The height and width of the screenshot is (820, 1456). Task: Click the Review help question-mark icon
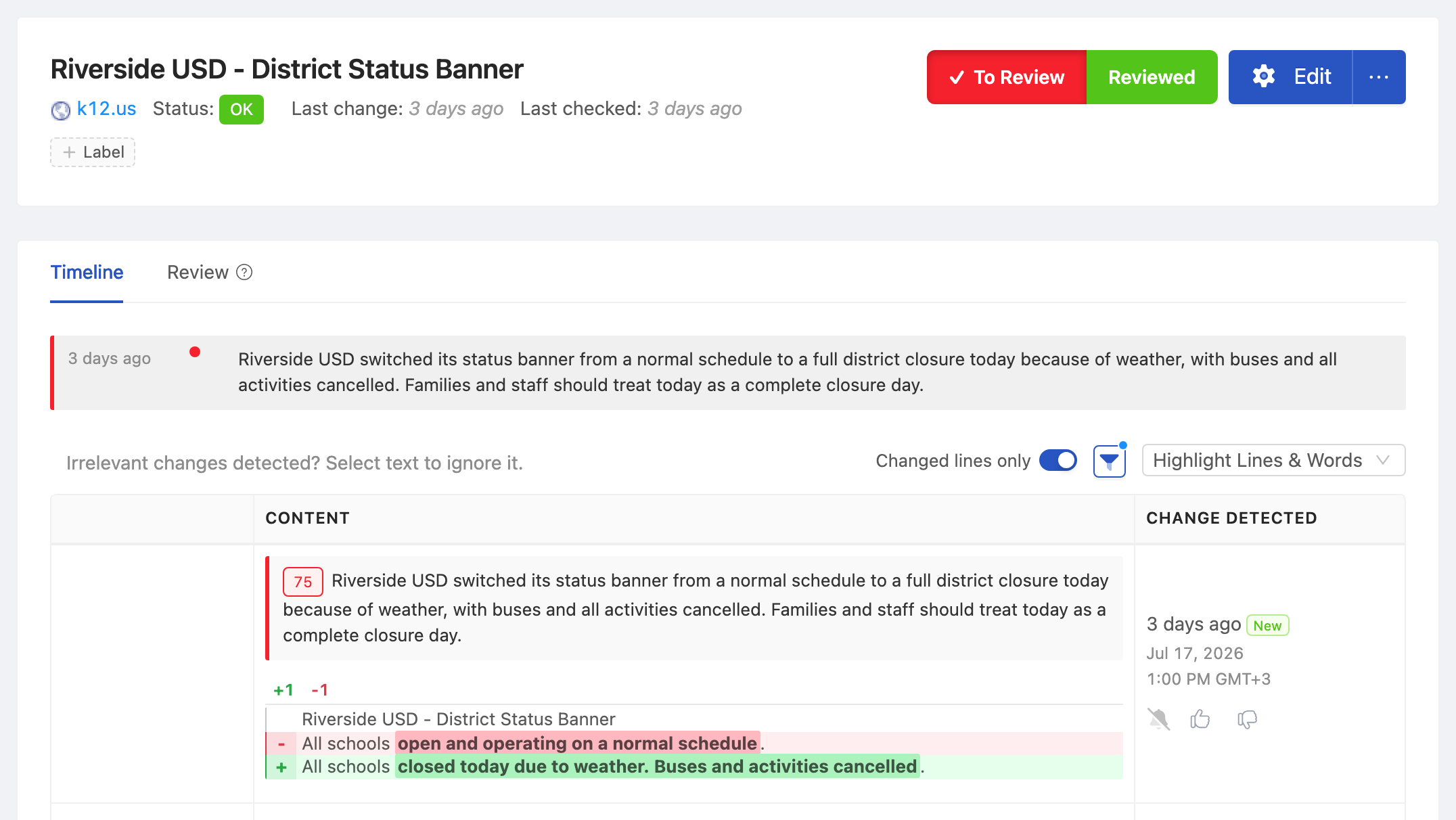[244, 272]
